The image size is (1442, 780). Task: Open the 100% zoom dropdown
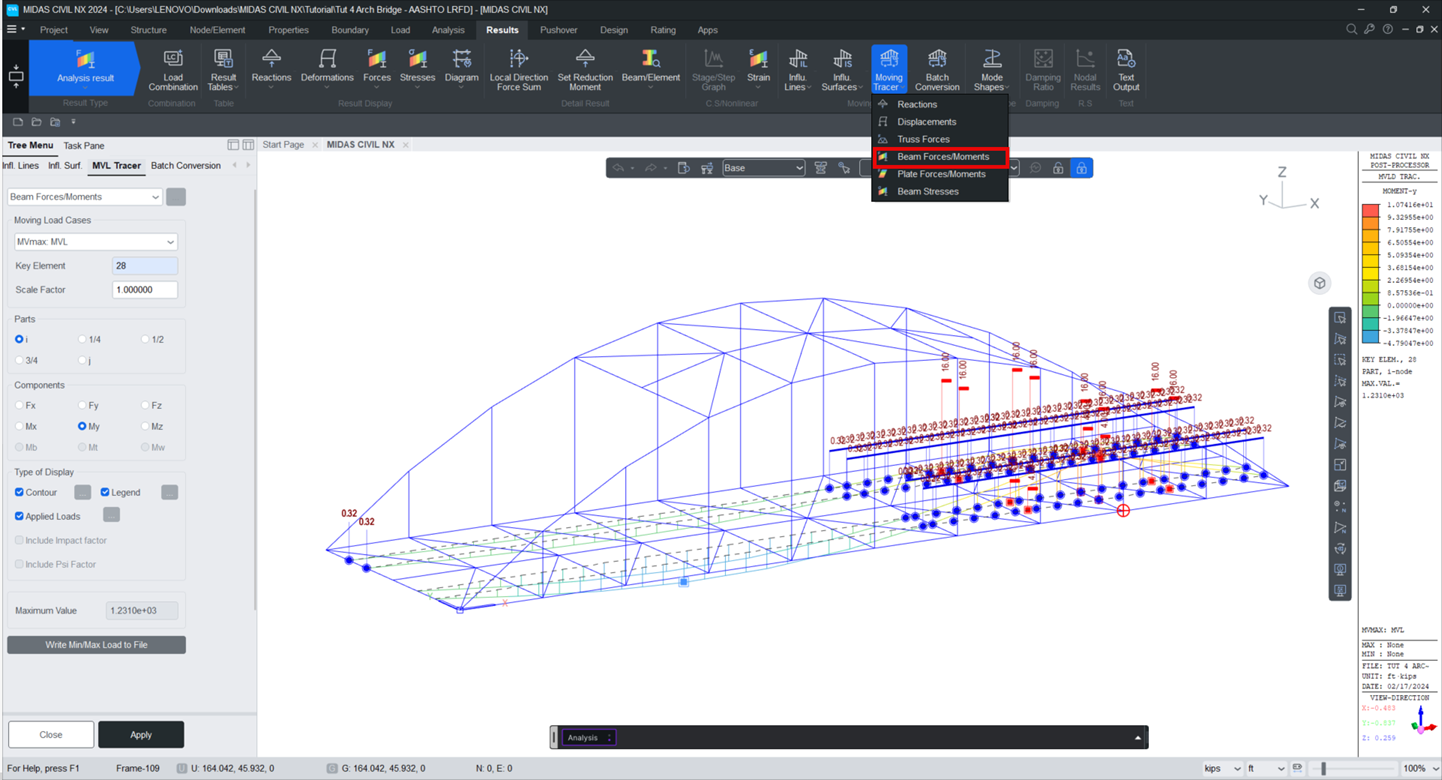[1420, 769]
